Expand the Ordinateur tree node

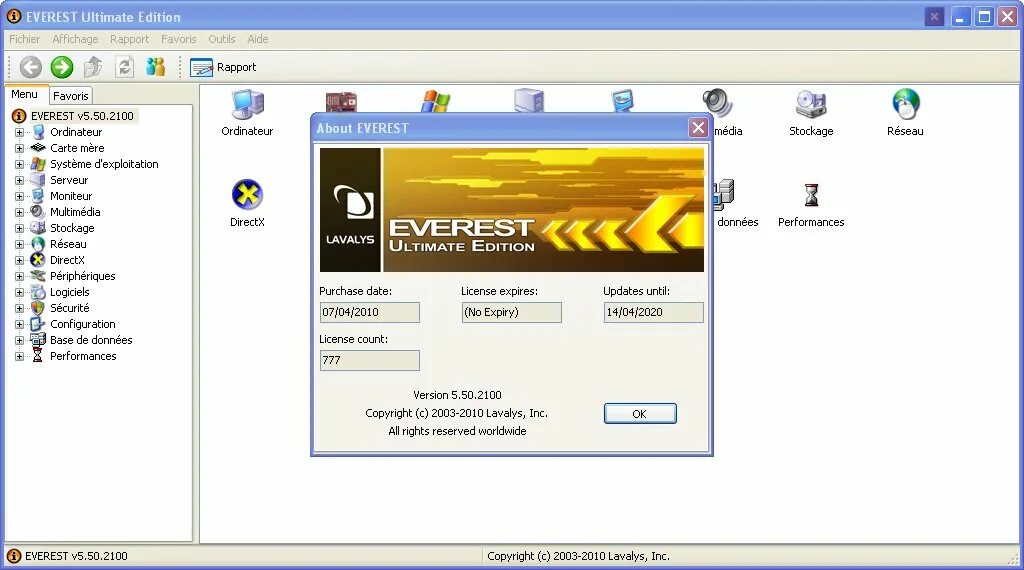pyautogui.click(x=20, y=132)
